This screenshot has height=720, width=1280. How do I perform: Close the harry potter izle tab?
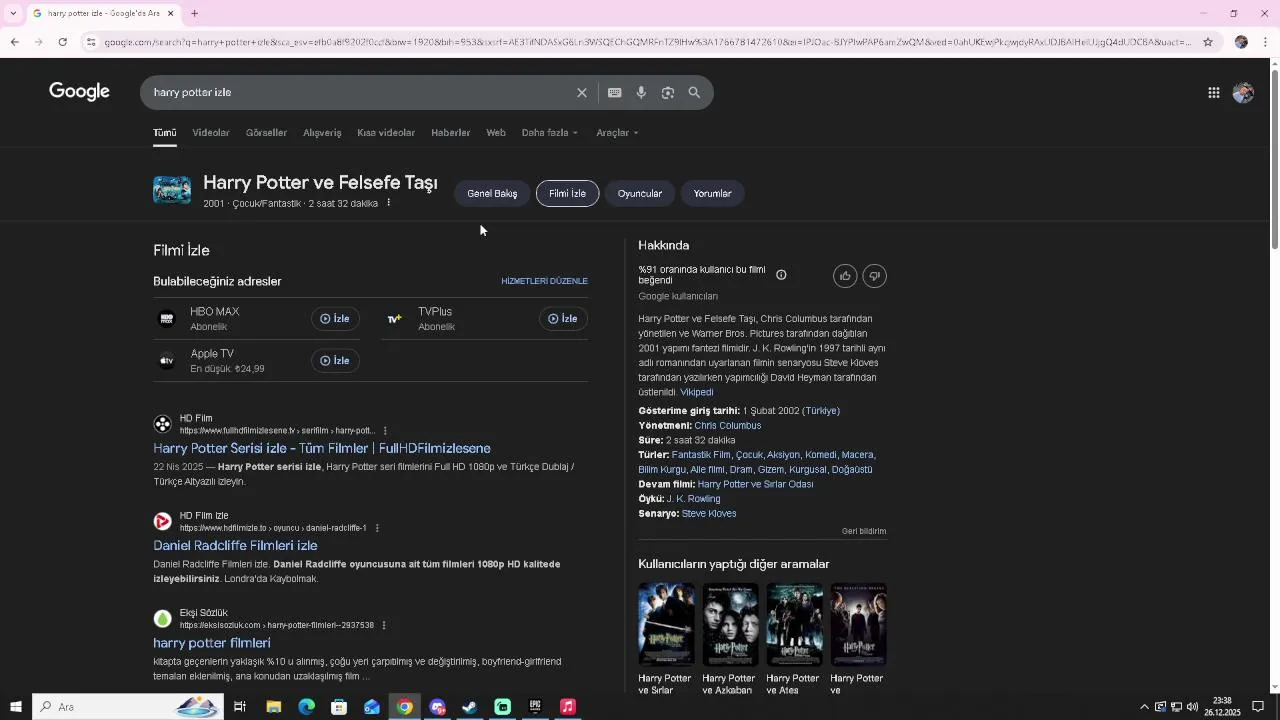171,13
